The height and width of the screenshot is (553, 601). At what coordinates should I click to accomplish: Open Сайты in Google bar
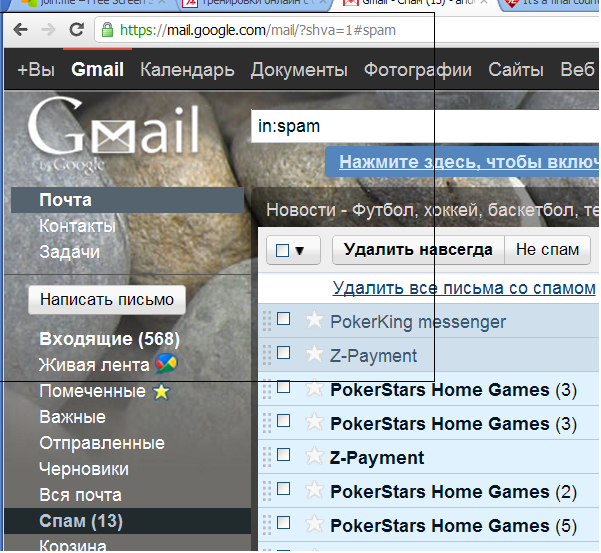tap(516, 70)
